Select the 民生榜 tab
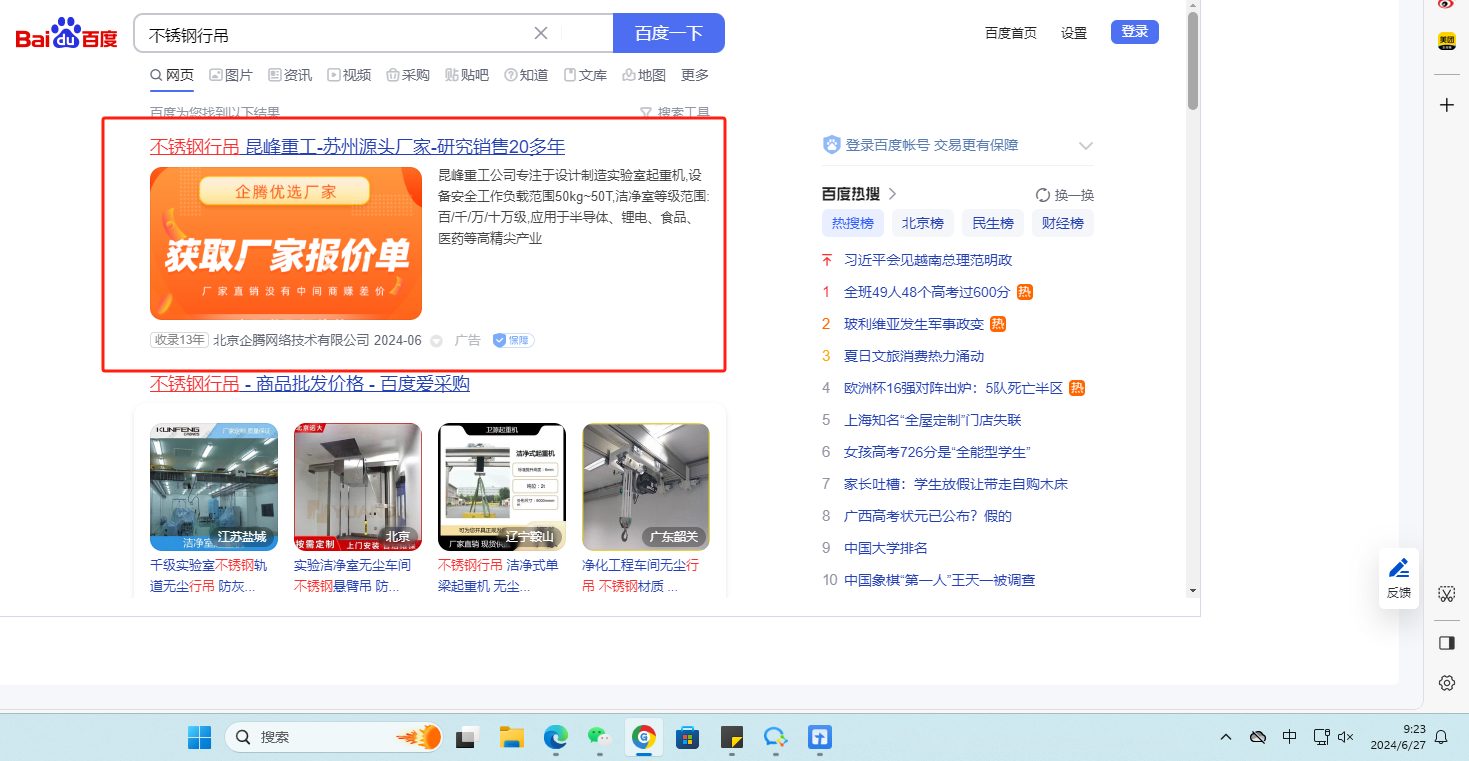Screen dimensions: 1469x761 pyautogui.click(x=993, y=223)
